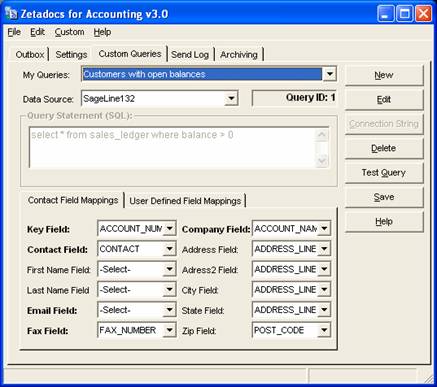Screen dimensions: 437x387
Task: Maximize the Zetadocs window
Action: pyautogui.click(x=404, y=14)
